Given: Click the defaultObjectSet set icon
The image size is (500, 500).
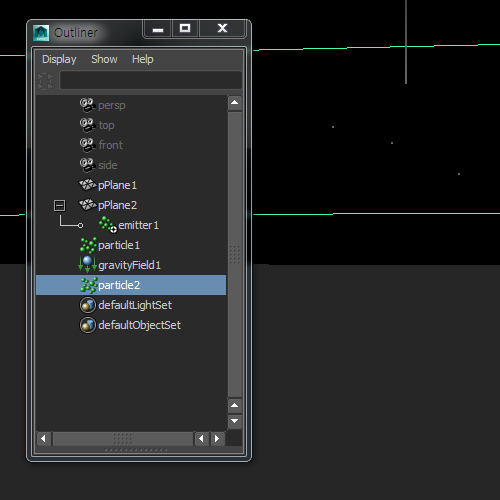Looking at the screenshot, I should (x=88, y=325).
